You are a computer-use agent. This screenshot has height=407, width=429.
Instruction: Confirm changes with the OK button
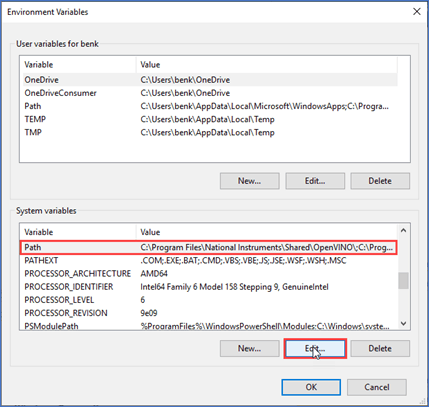(x=311, y=387)
